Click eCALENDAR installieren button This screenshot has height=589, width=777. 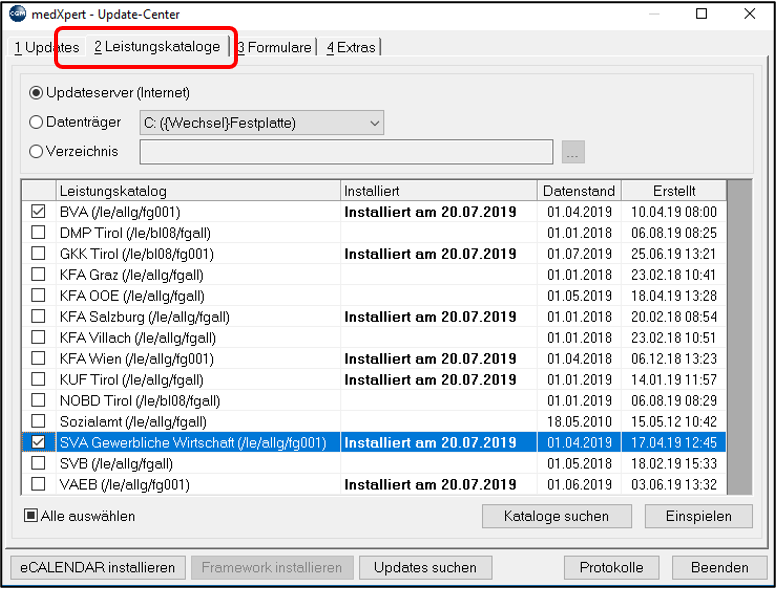click(98, 568)
